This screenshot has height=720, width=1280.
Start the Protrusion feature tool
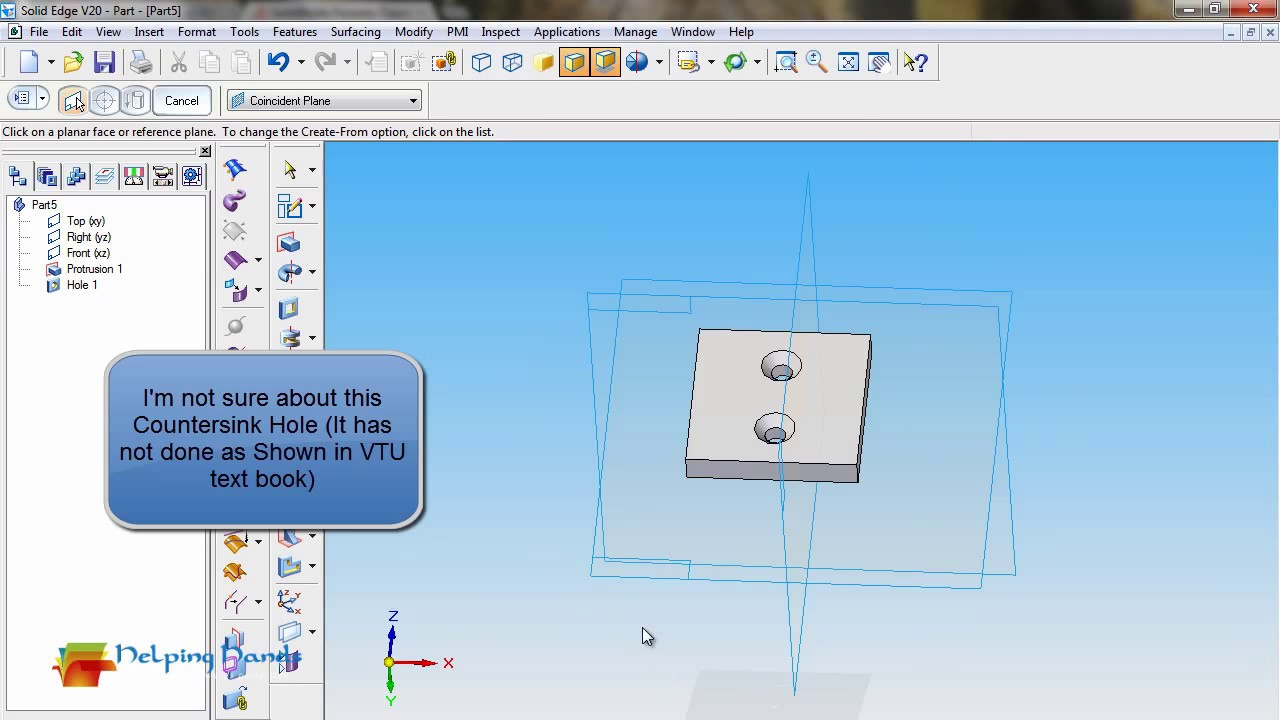tap(290, 243)
